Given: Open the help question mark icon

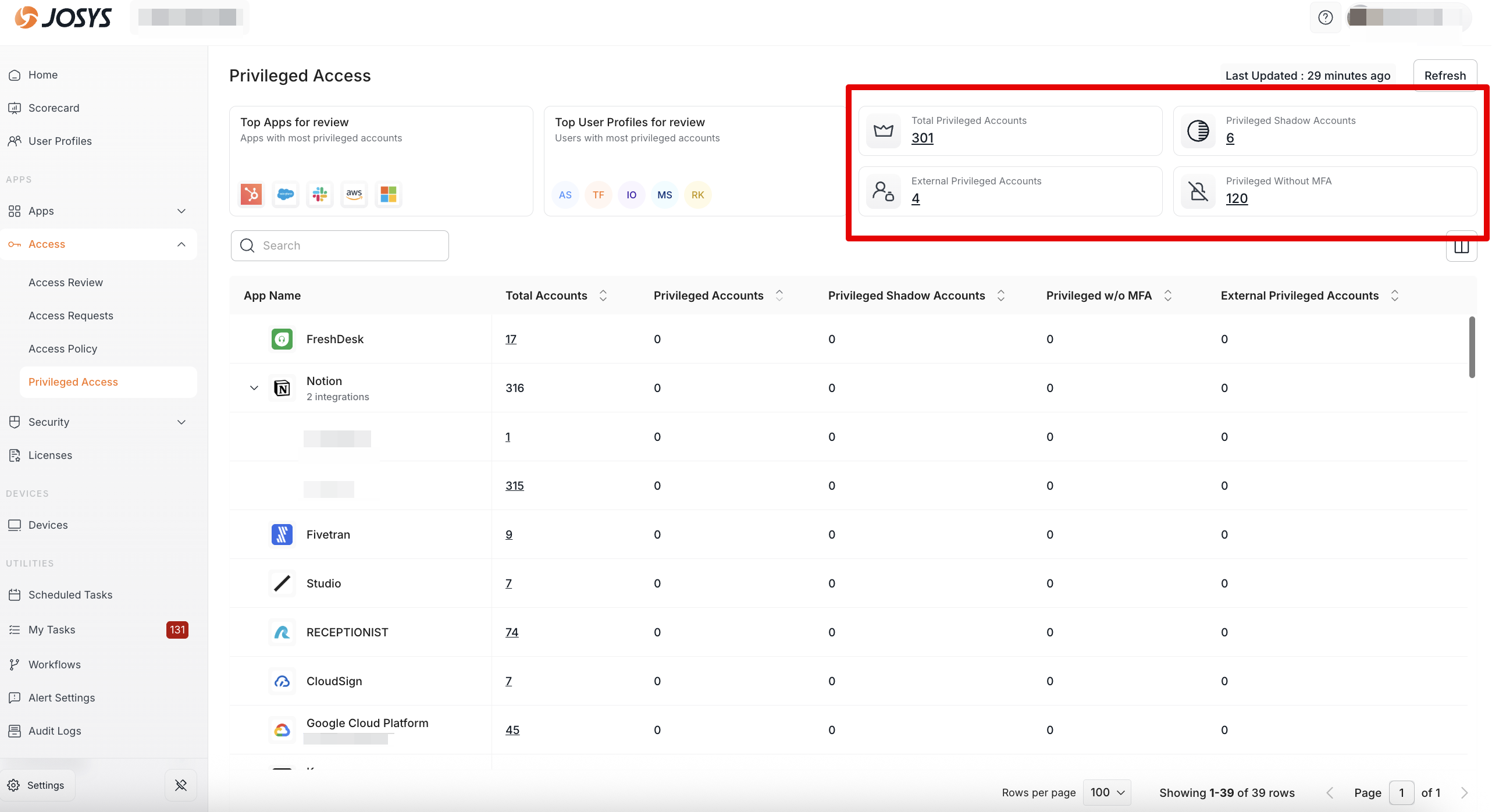Looking at the screenshot, I should 1326,17.
